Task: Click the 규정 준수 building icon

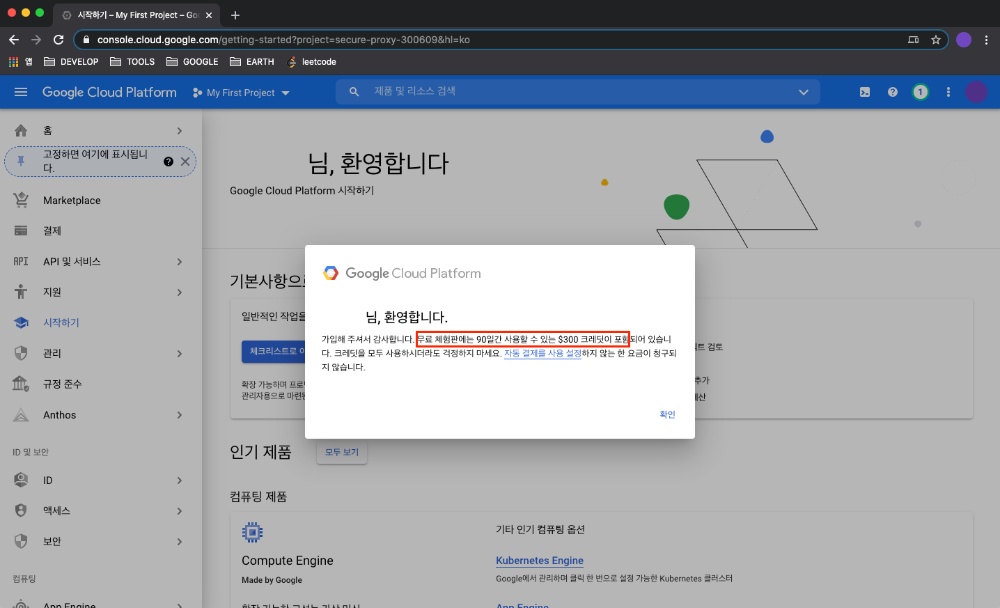Action: [x=21, y=383]
